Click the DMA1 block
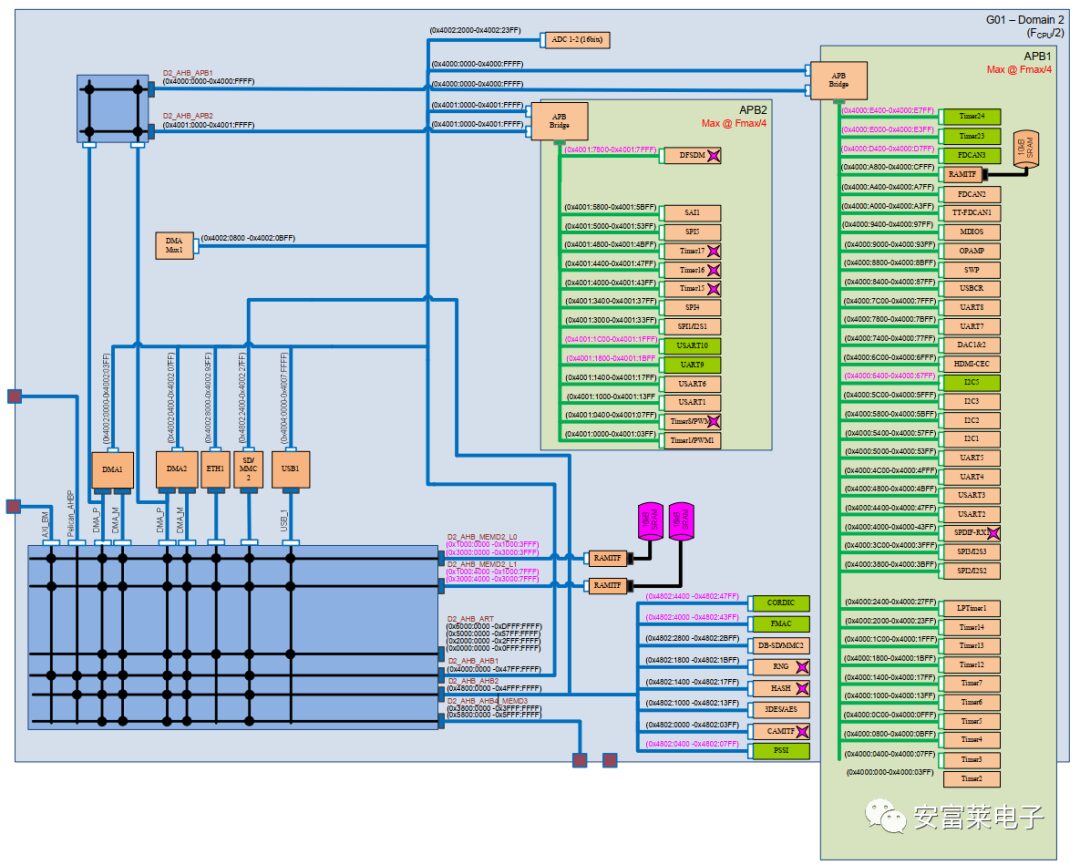The image size is (1080, 865). pyautogui.click(x=112, y=470)
